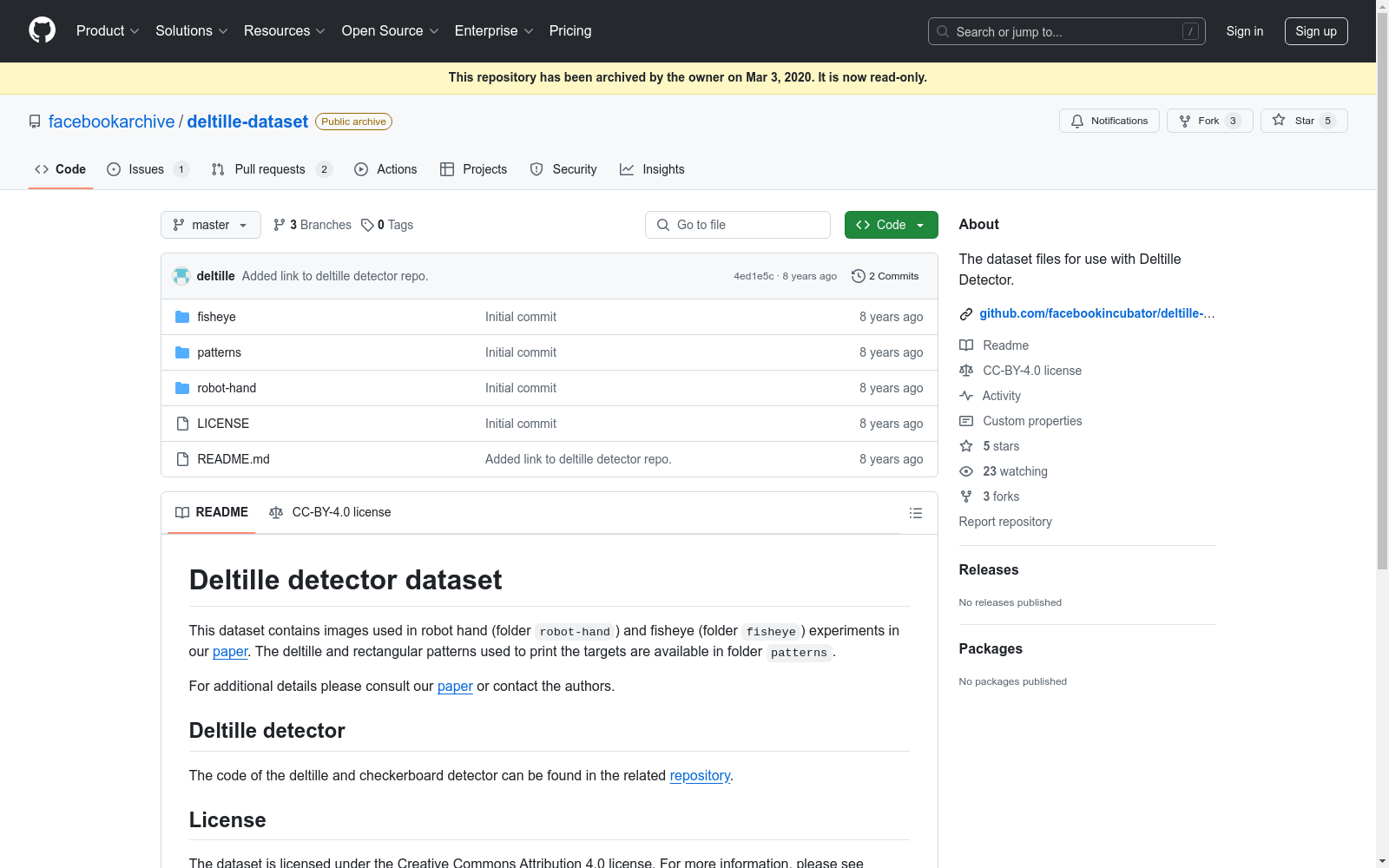Expand the green Code download dropdown
This screenshot has height=868, width=1389.
[891, 225]
